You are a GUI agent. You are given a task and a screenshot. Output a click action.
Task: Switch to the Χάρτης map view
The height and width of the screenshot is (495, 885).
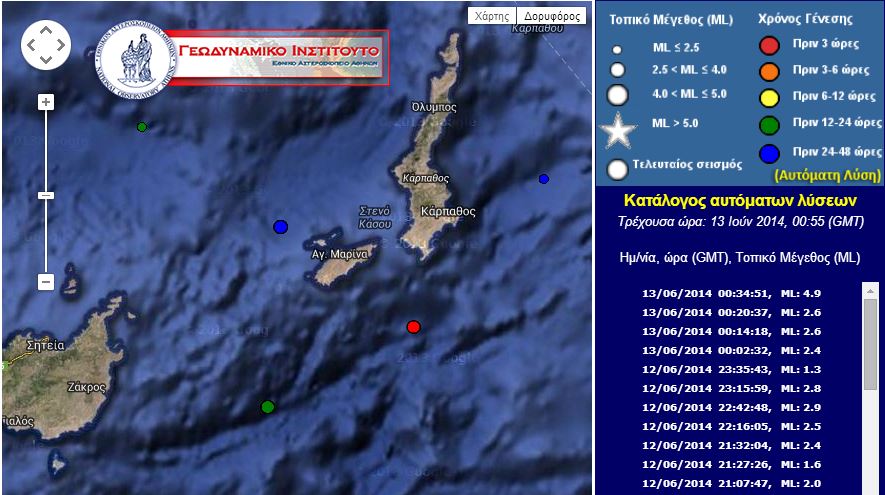click(492, 16)
